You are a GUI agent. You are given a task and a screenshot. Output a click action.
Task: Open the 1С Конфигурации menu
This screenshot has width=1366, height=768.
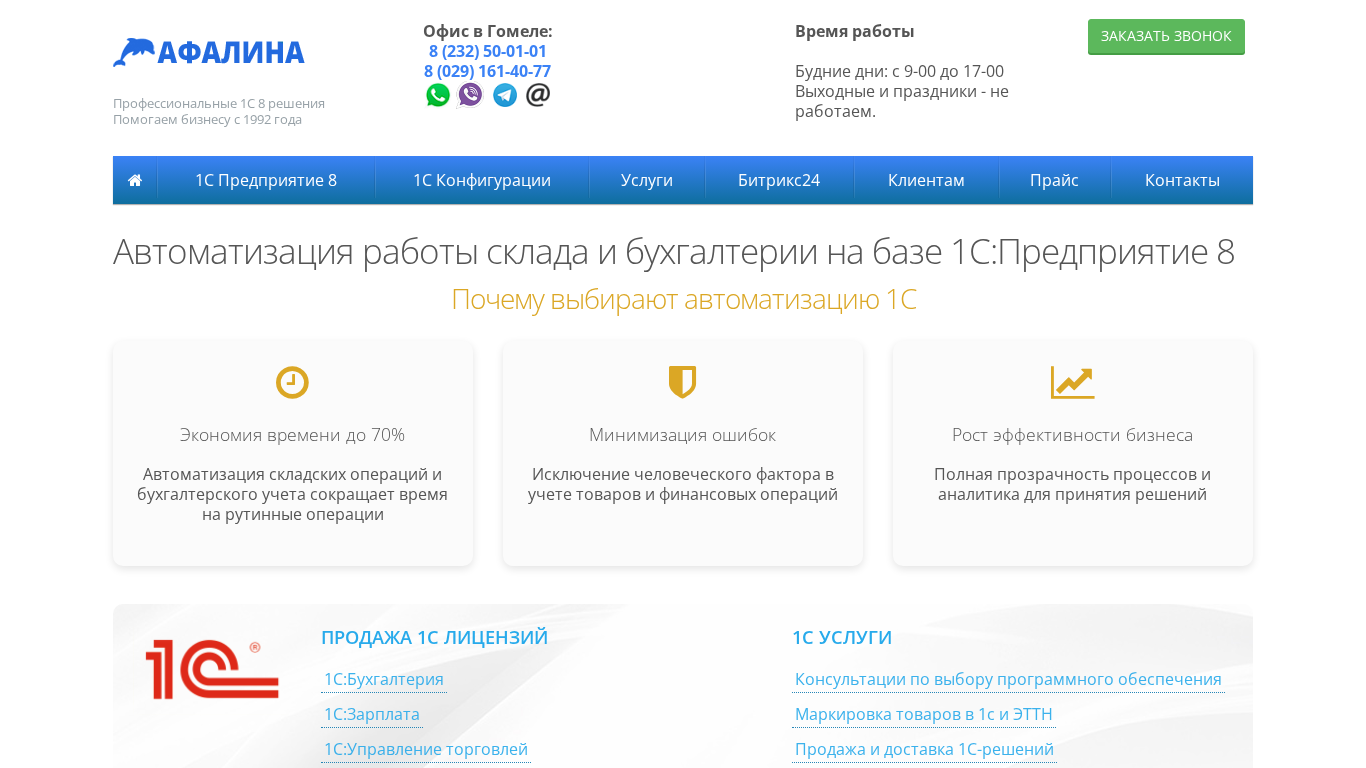(x=482, y=180)
